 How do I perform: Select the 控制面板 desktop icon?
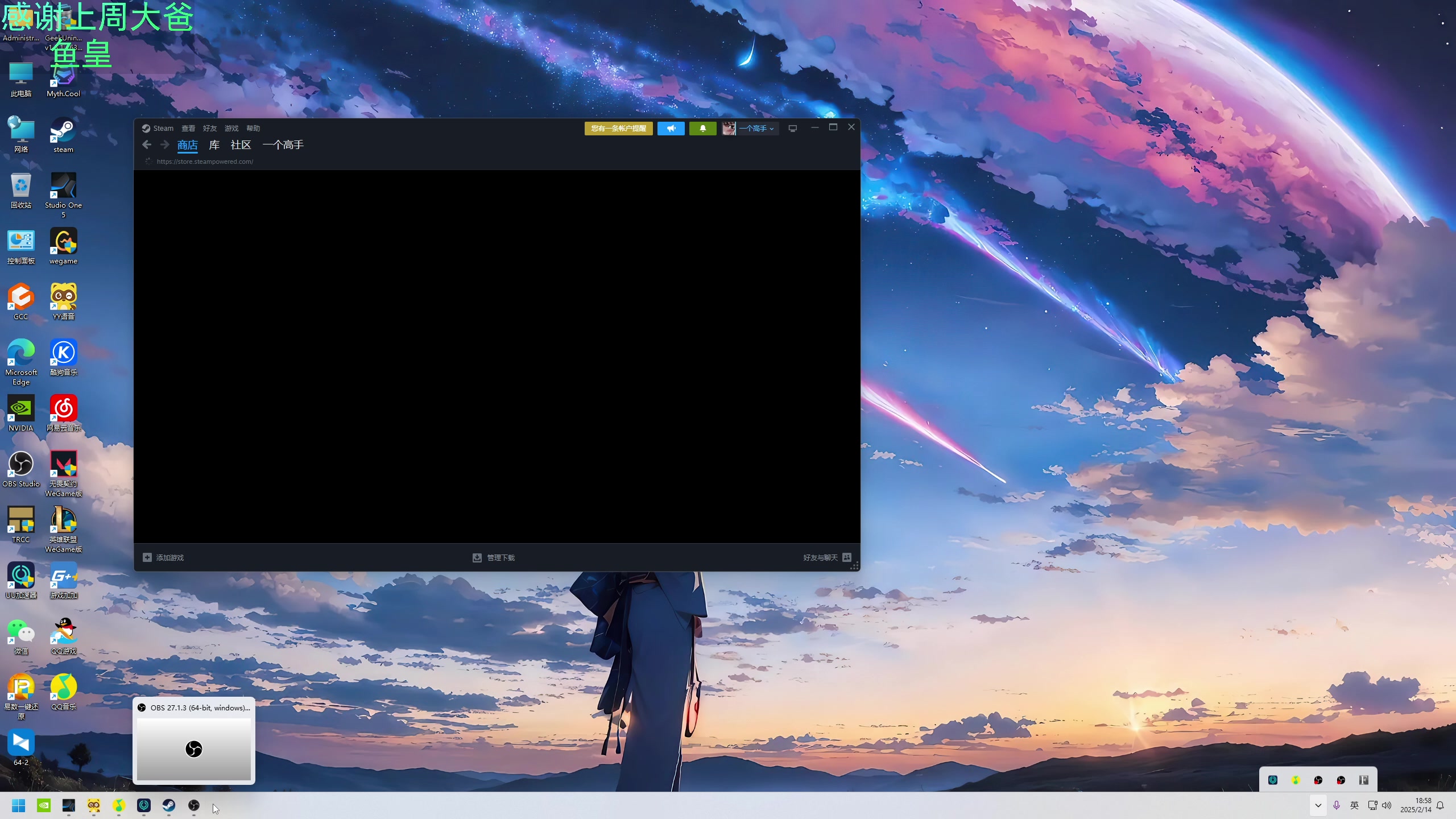[21, 247]
